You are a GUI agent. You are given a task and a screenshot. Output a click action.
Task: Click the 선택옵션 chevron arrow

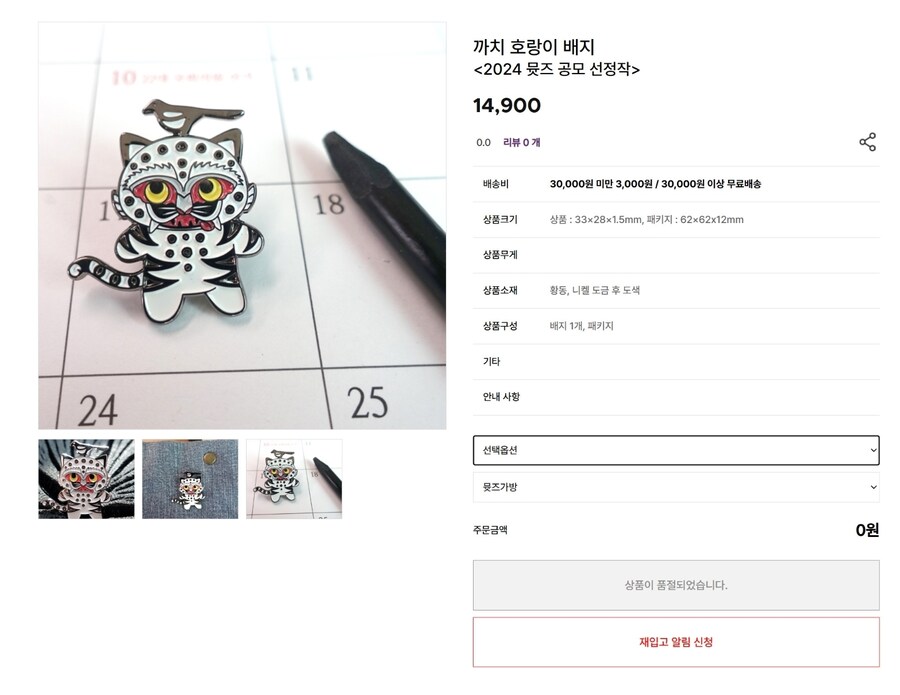871,451
